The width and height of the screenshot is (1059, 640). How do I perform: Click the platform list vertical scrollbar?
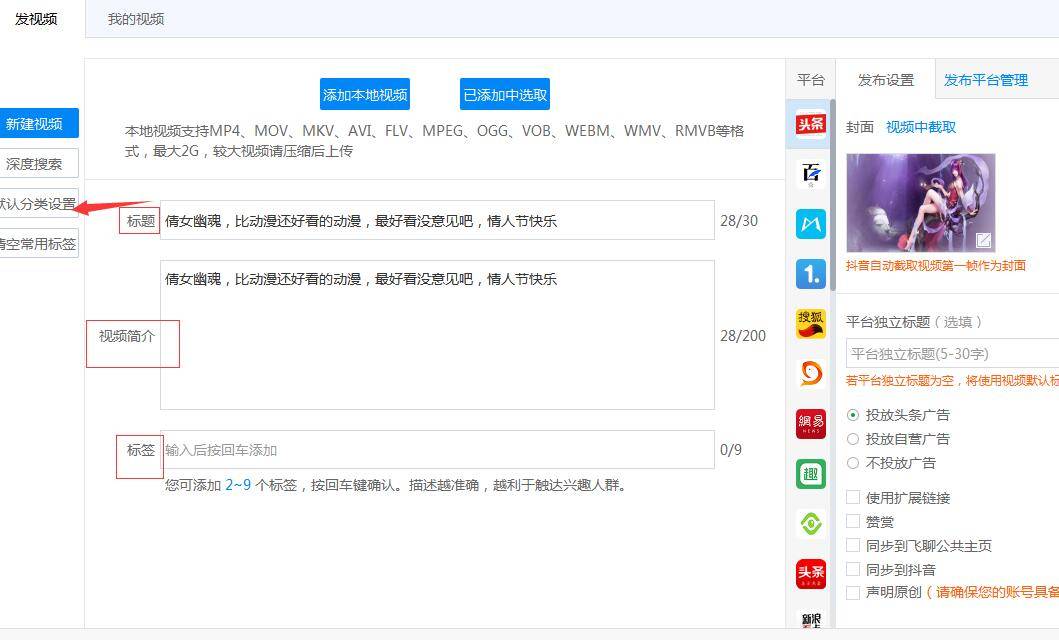tap(832, 194)
